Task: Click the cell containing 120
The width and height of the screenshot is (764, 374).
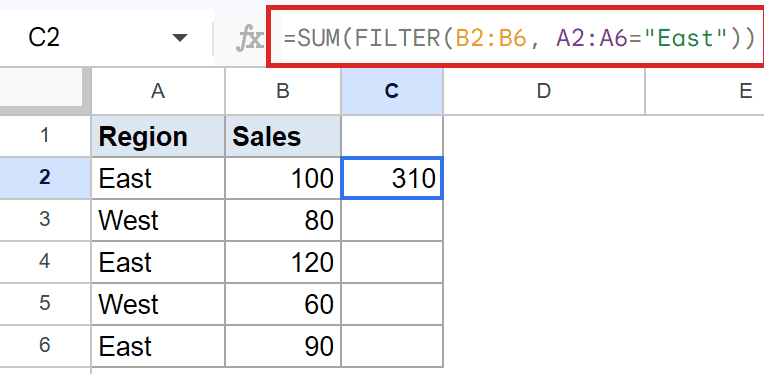Action: pyautogui.click(x=283, y=262)
